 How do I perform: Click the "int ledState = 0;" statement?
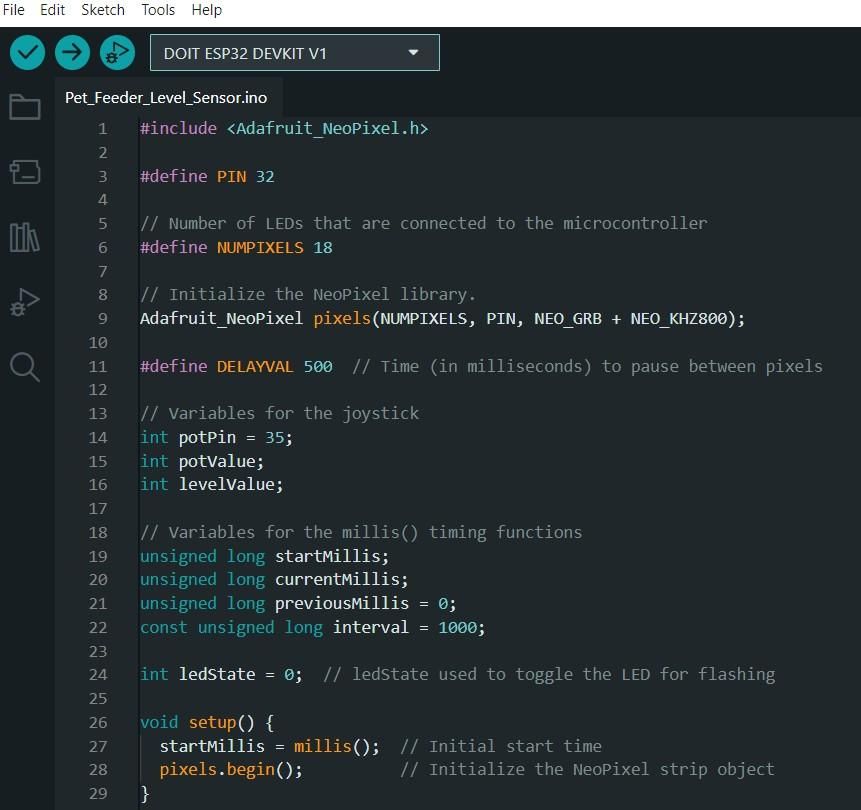coord(221,674)
